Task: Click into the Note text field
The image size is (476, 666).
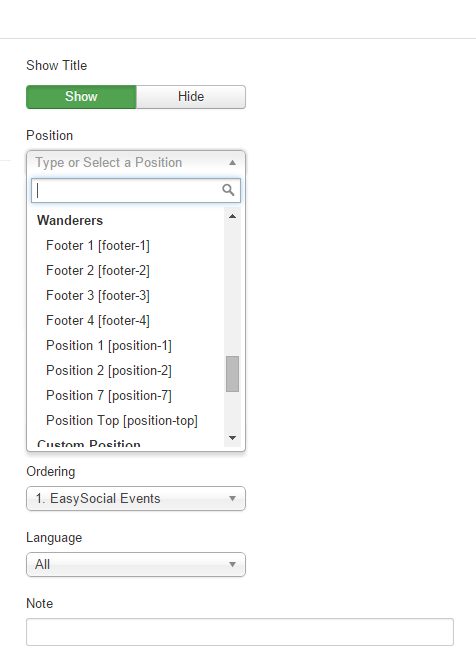Action: click(x=240, y=632)
